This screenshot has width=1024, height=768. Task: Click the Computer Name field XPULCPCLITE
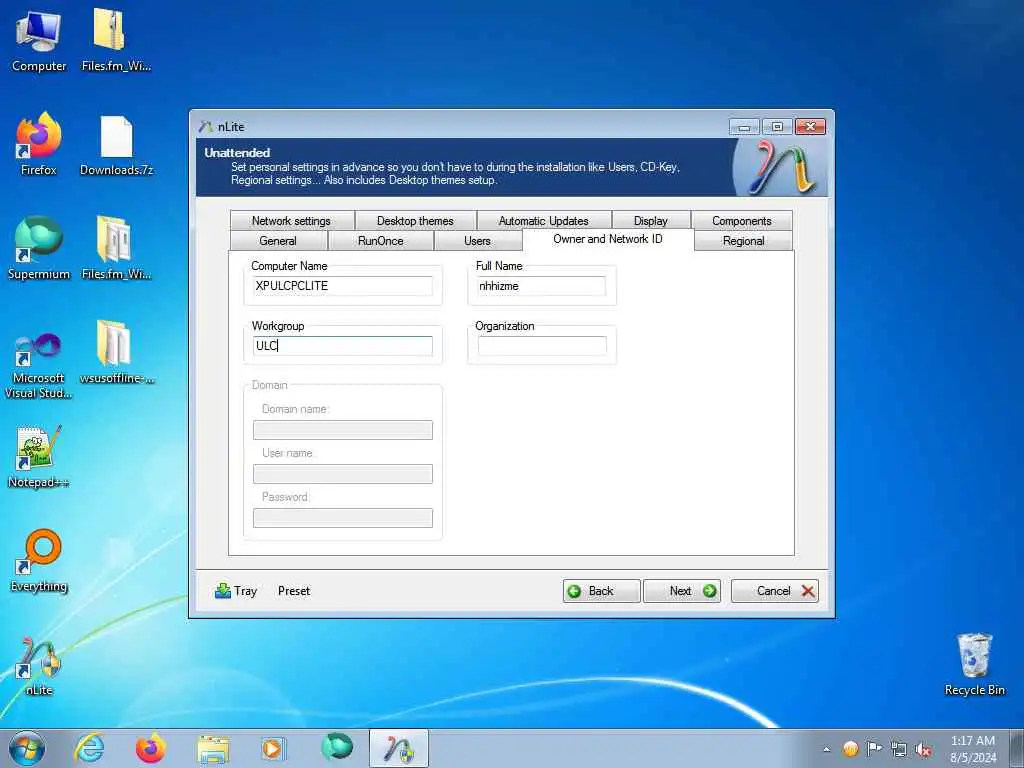tap(343, 286)
